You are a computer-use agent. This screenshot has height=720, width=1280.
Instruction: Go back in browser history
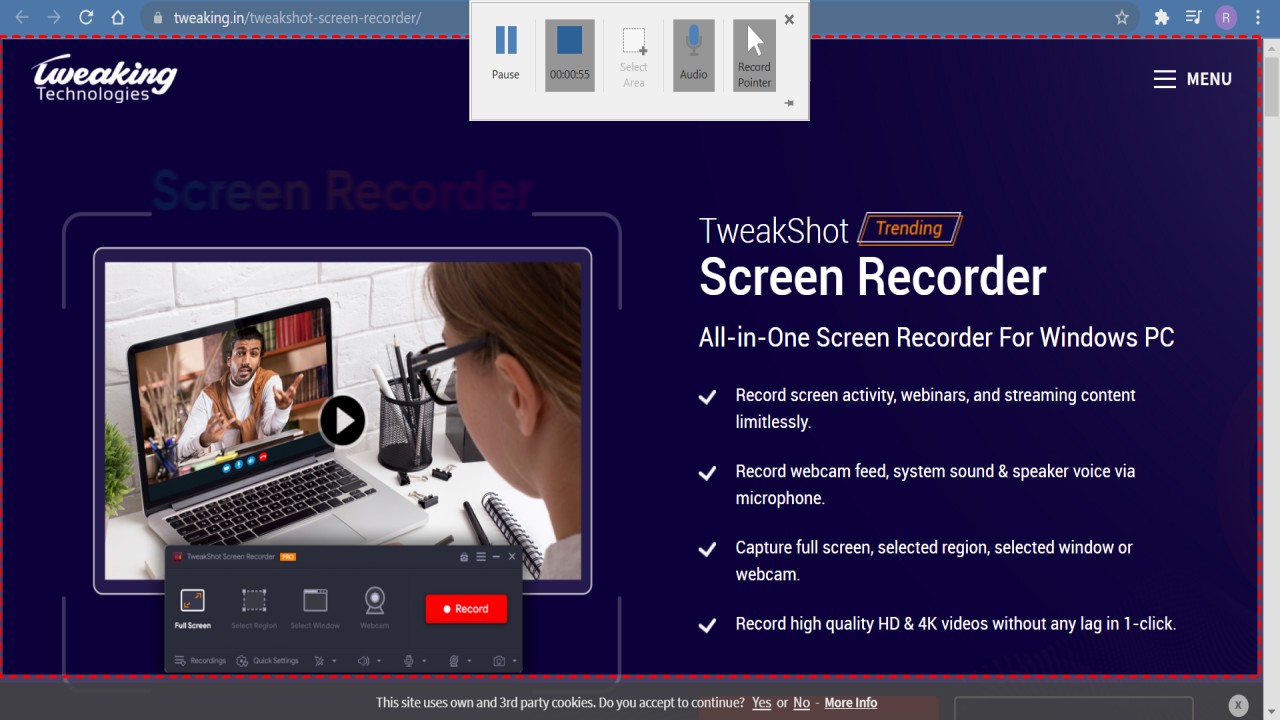coord(22,18)
